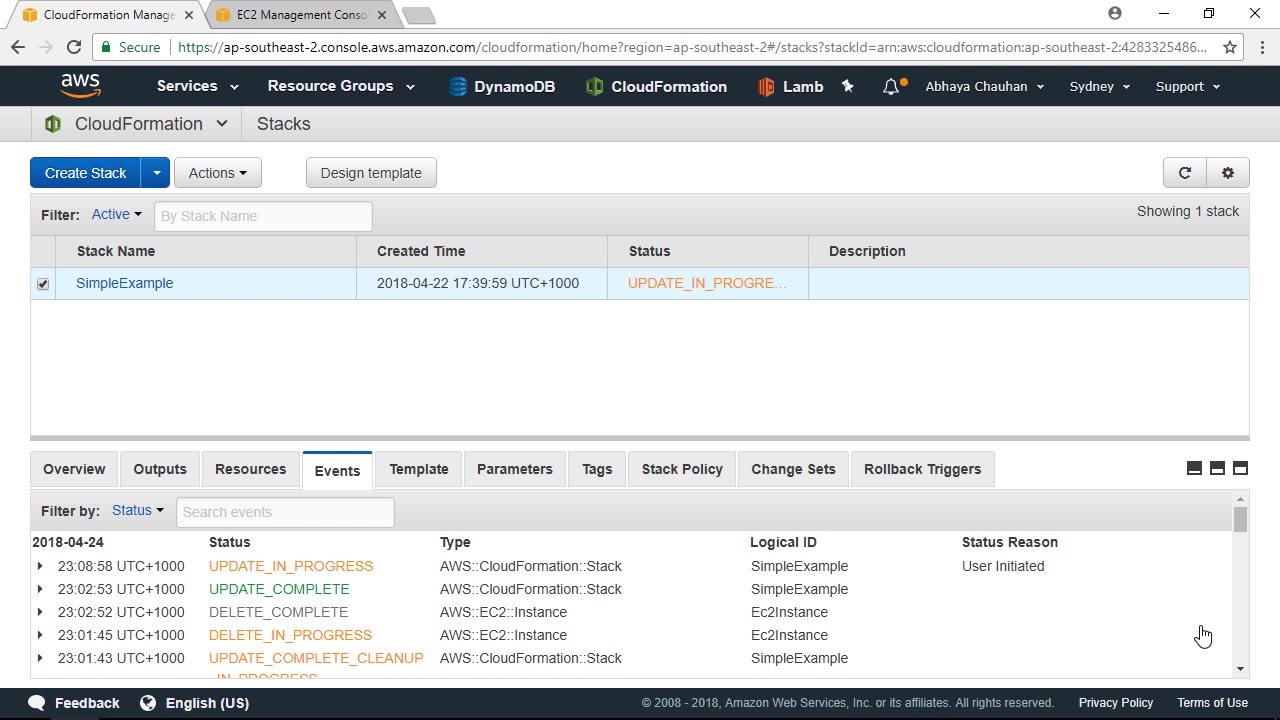Minimize the details pane split view
The image size is (1280, 720).
[x=1194, y=468]
